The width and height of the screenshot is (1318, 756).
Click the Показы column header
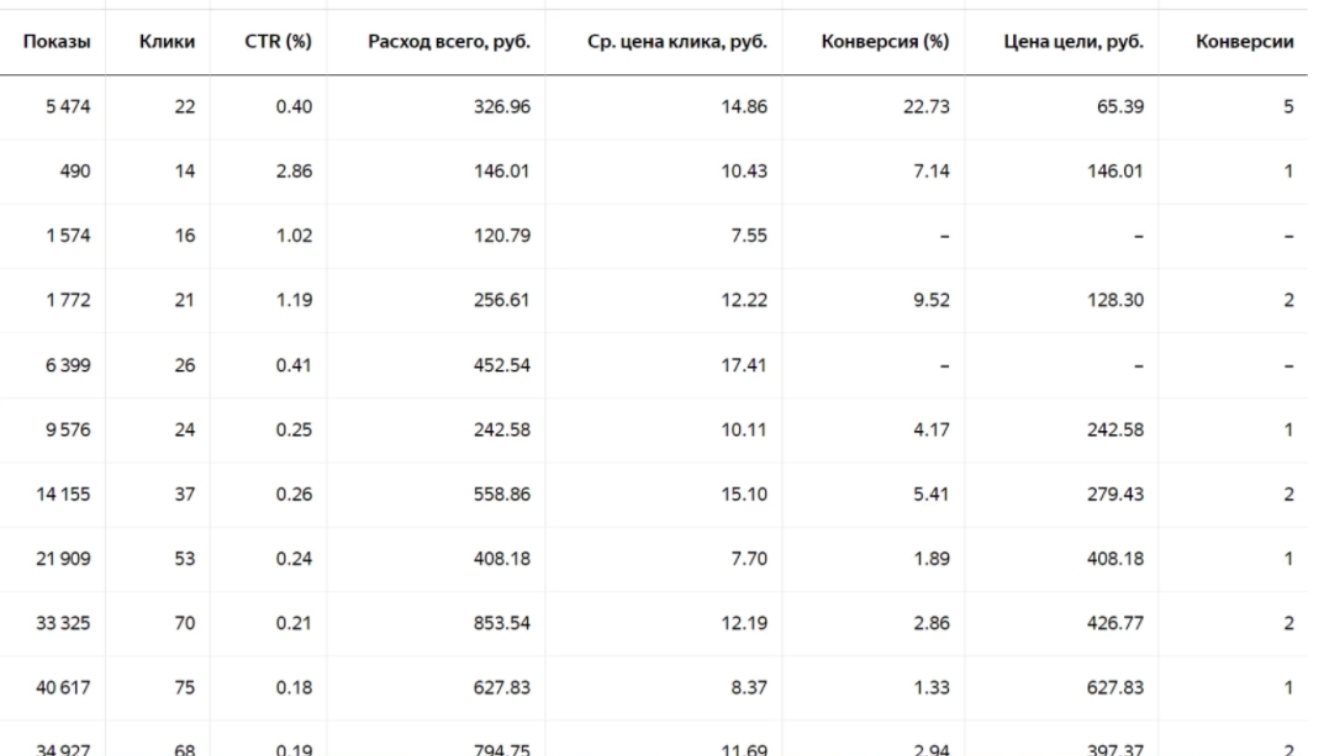pyautogui.click(x=58, y=44)
